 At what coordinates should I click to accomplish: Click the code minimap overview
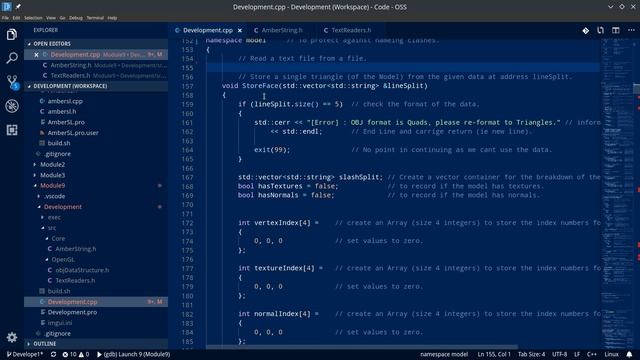click(x=617, y=194)
